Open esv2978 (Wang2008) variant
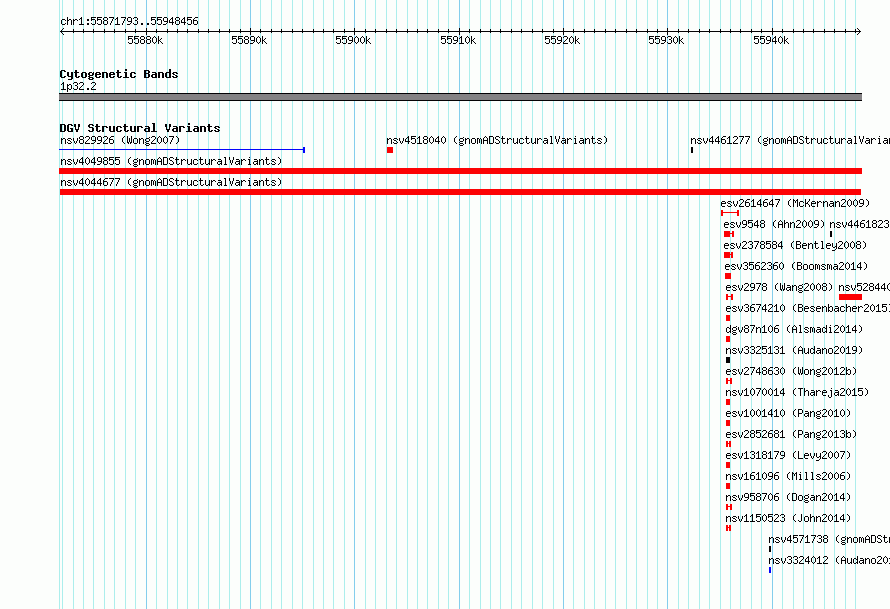 pos(779,287)
